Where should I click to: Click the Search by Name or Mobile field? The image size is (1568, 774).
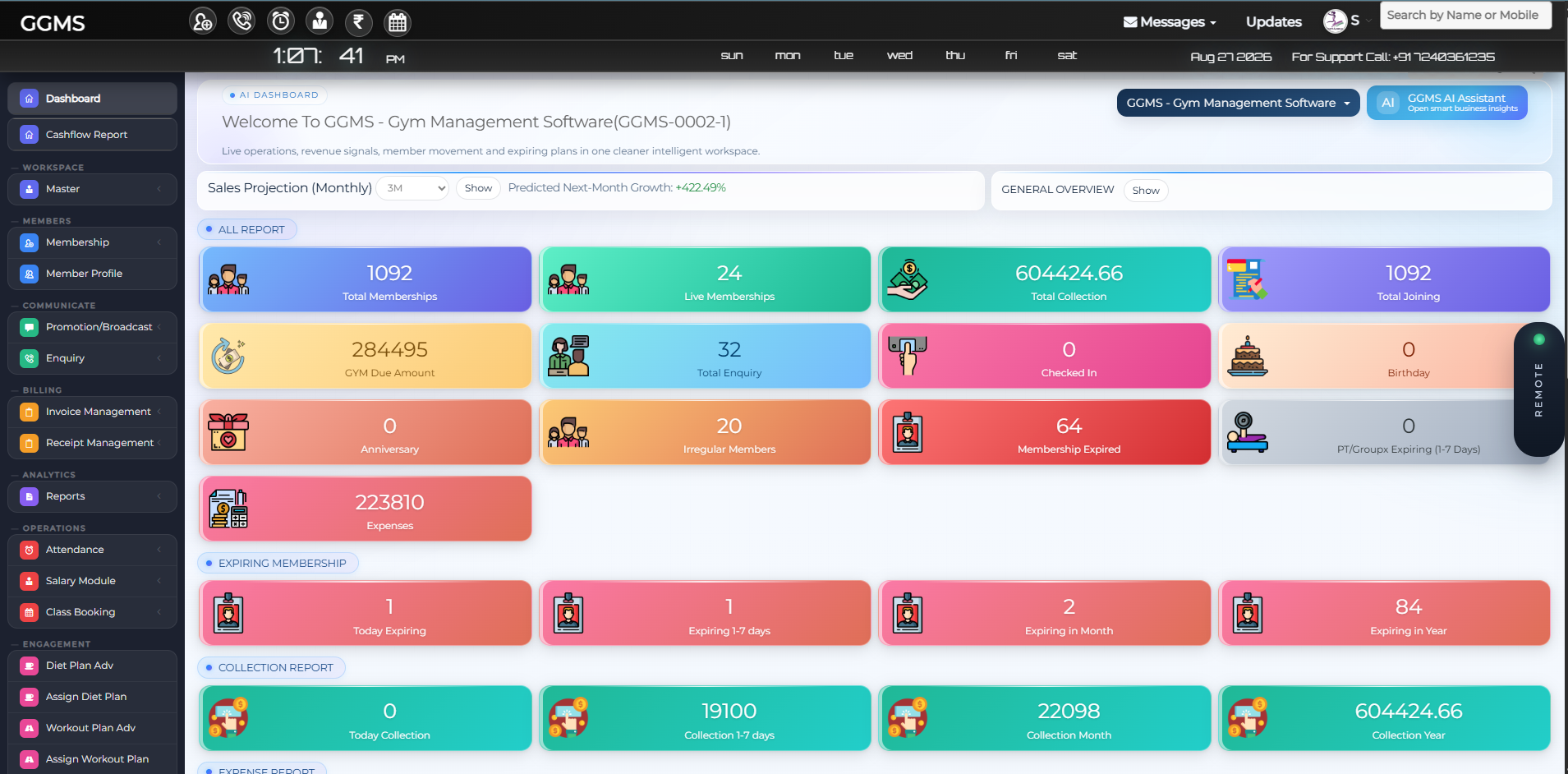tap(1465, 15)
